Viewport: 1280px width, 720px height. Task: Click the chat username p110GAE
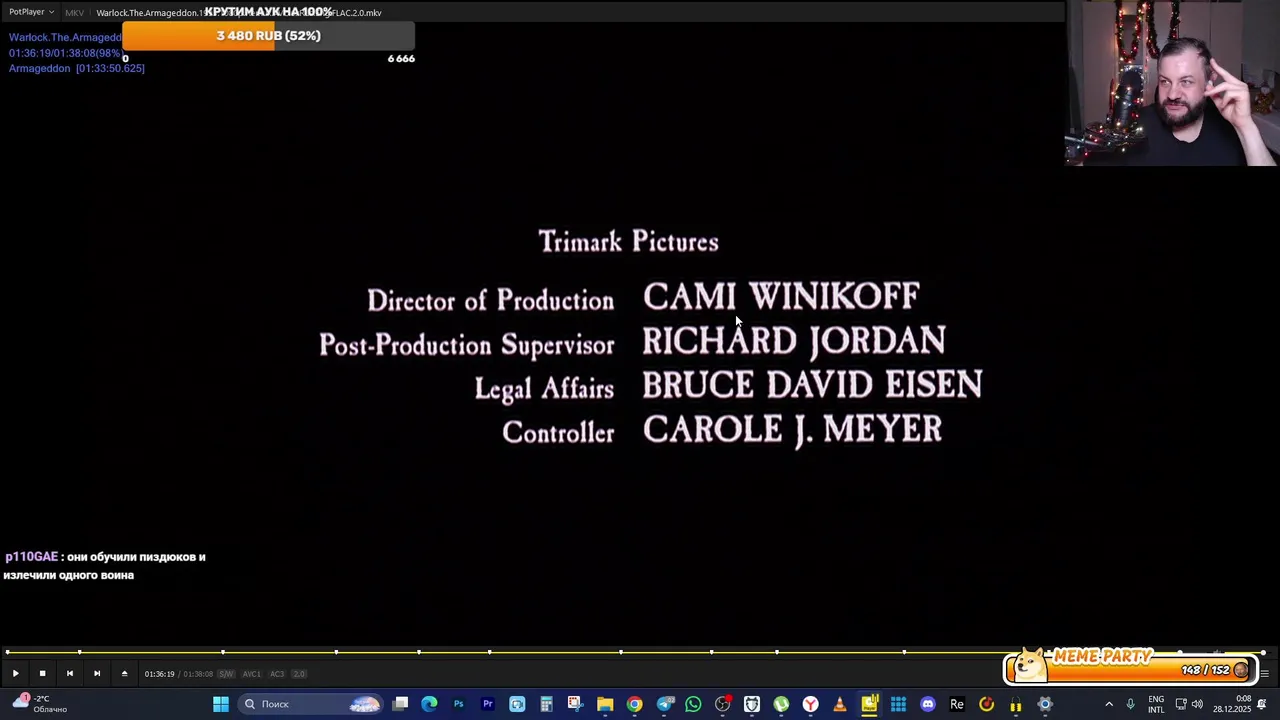pos(31,557)
